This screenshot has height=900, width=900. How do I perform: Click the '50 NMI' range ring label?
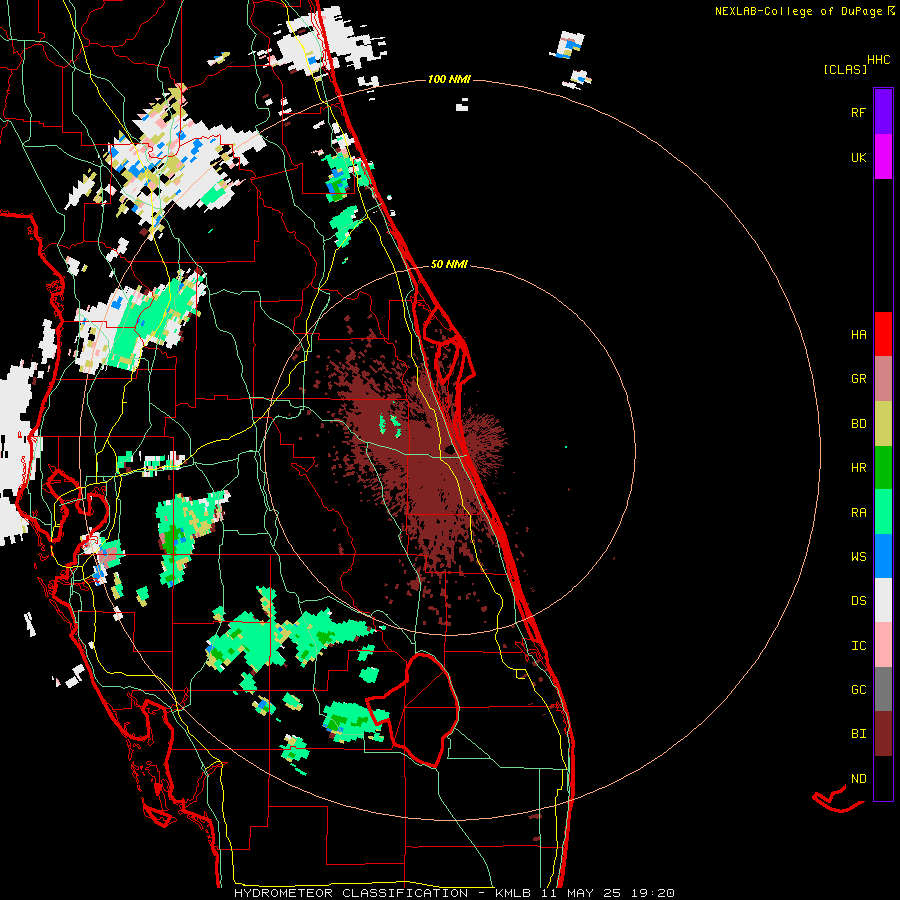(x=449, y=264)
